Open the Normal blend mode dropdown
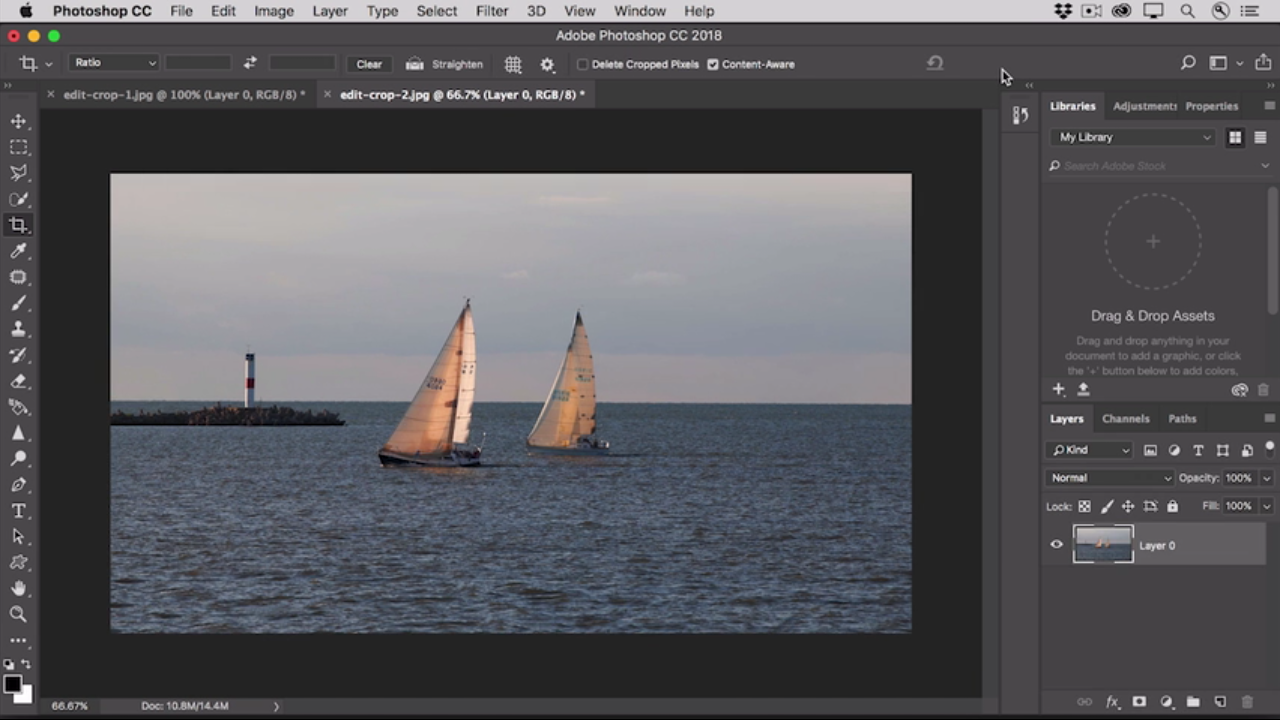Viewport: 1280px width, 720px height. [x=1110, y=478]
